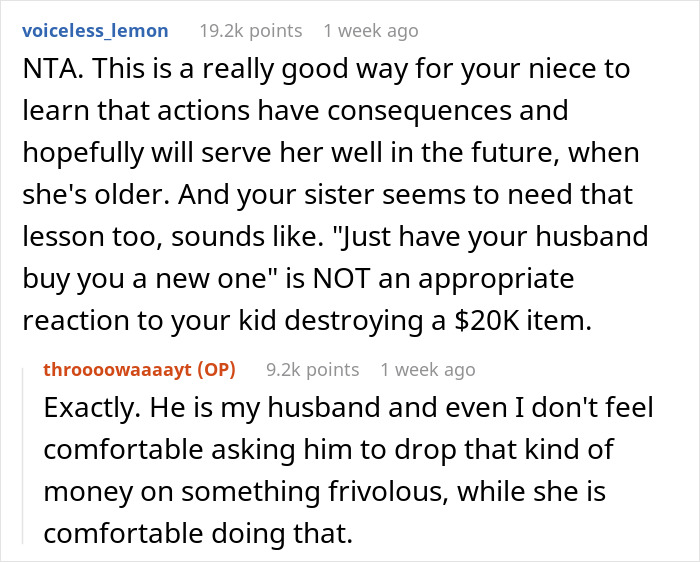The width and height of the screenshot is (700, 562).
Task: Open voiceless_lemon's user profile
Action: click(95, 31)
